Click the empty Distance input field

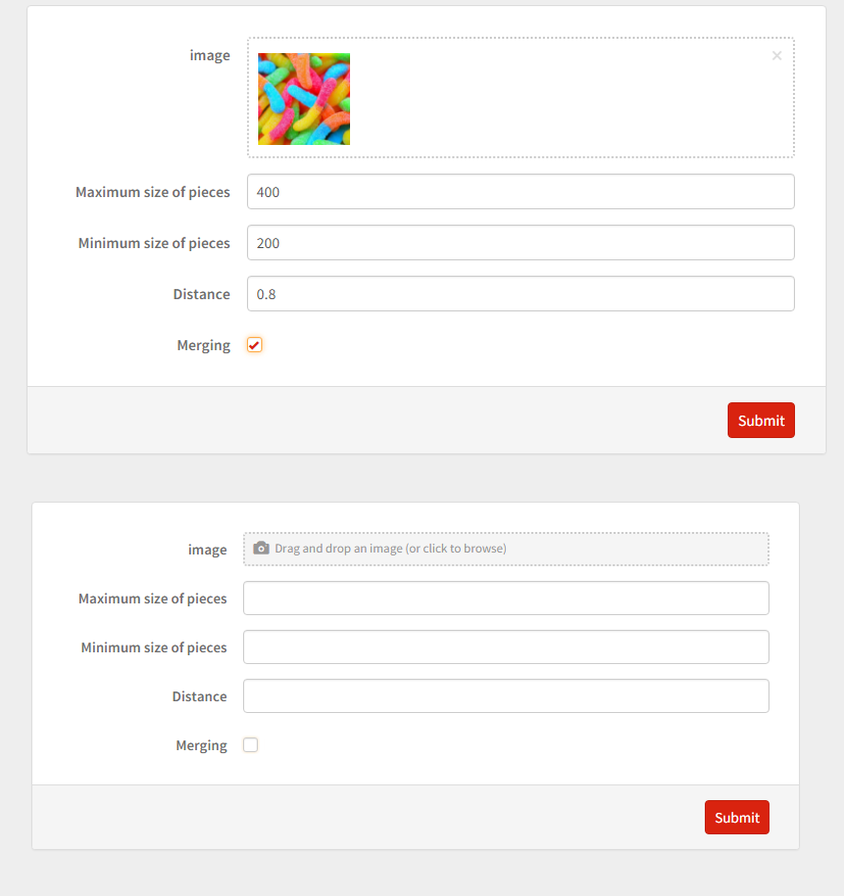pos(506,696)
